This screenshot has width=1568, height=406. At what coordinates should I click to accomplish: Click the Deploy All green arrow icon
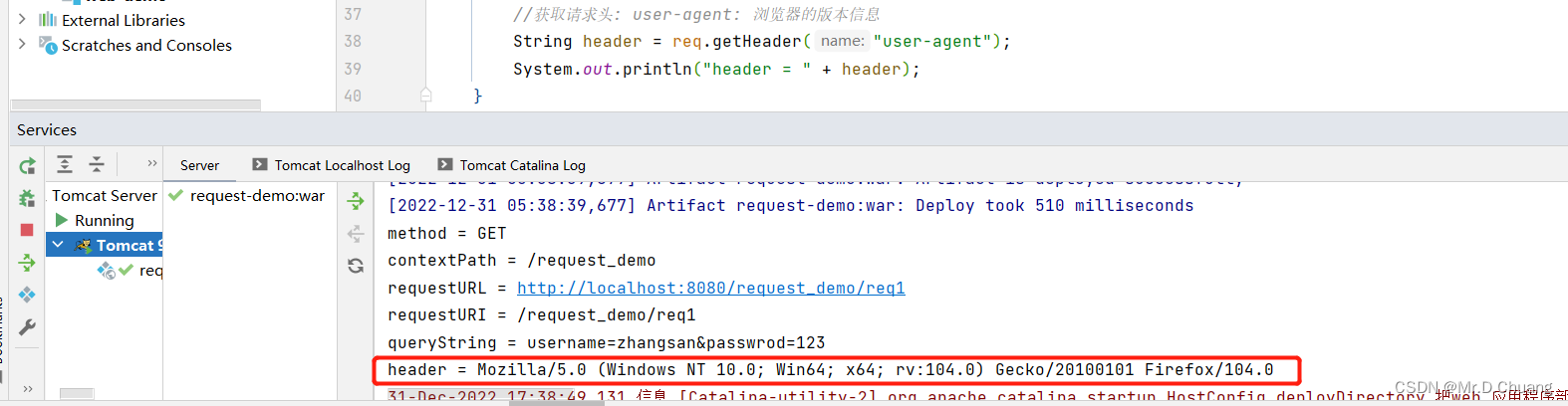[27, 263]
